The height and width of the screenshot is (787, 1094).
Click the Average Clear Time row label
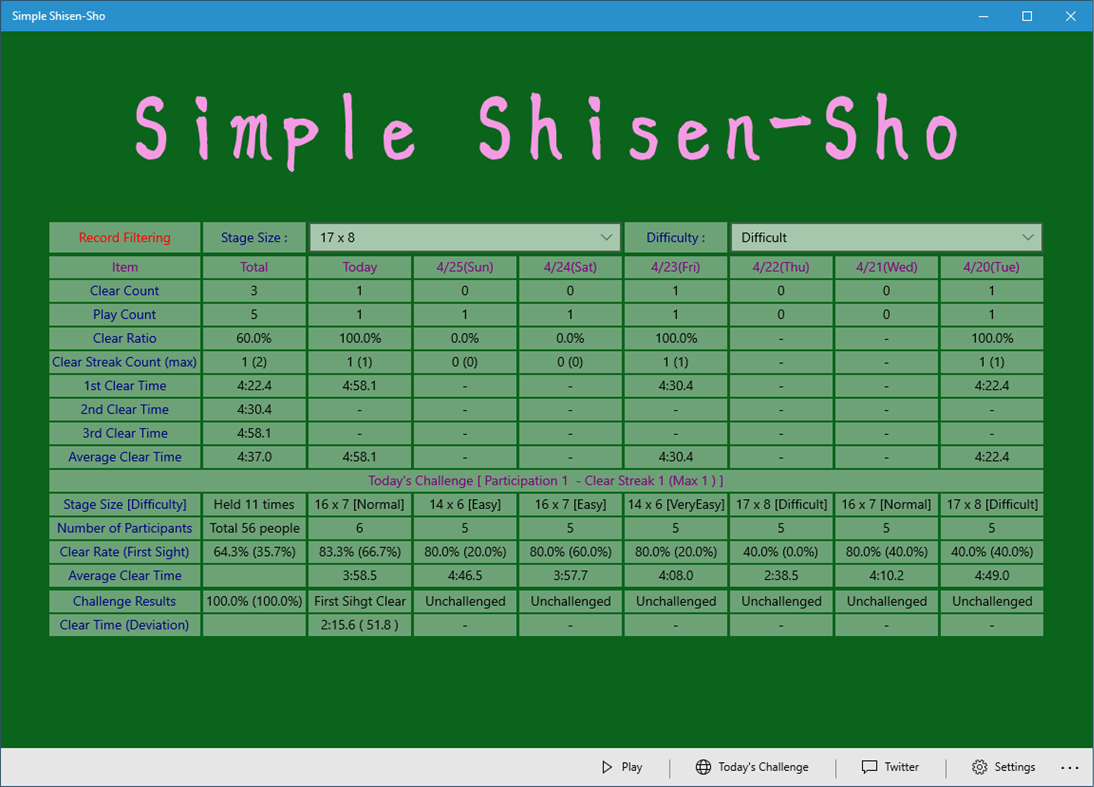124,456
